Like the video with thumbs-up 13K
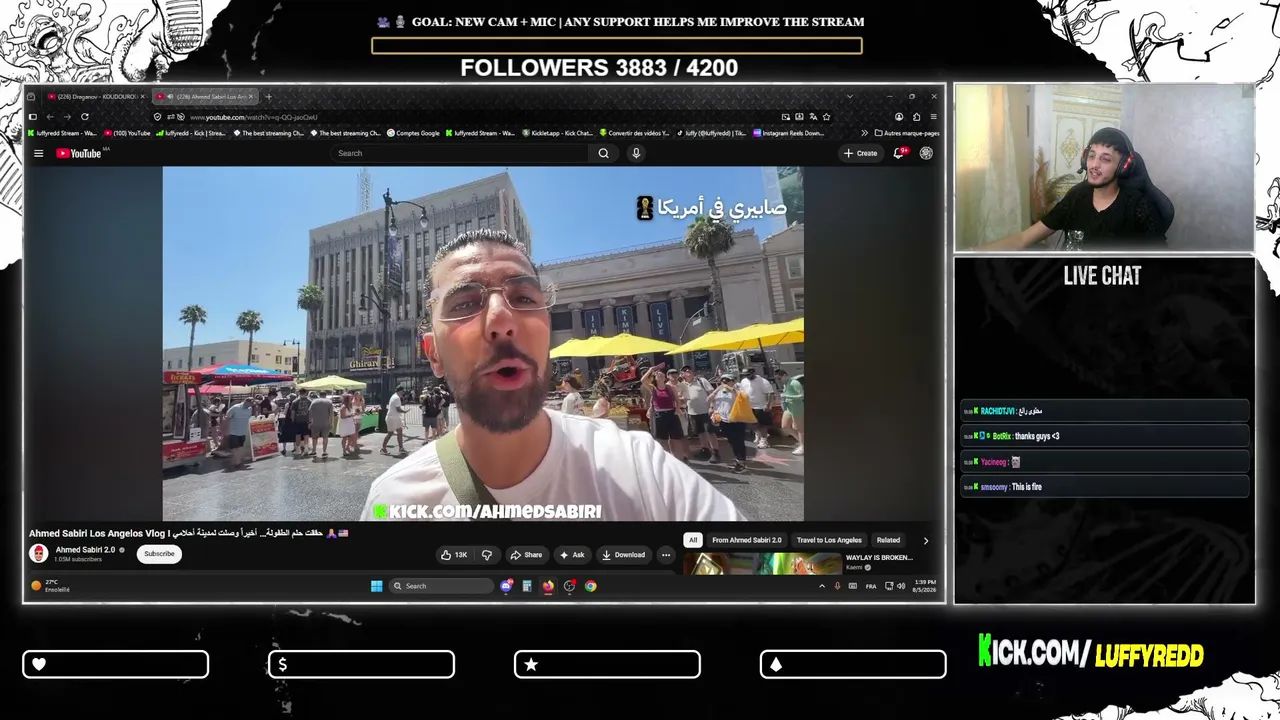 (454, 555)
